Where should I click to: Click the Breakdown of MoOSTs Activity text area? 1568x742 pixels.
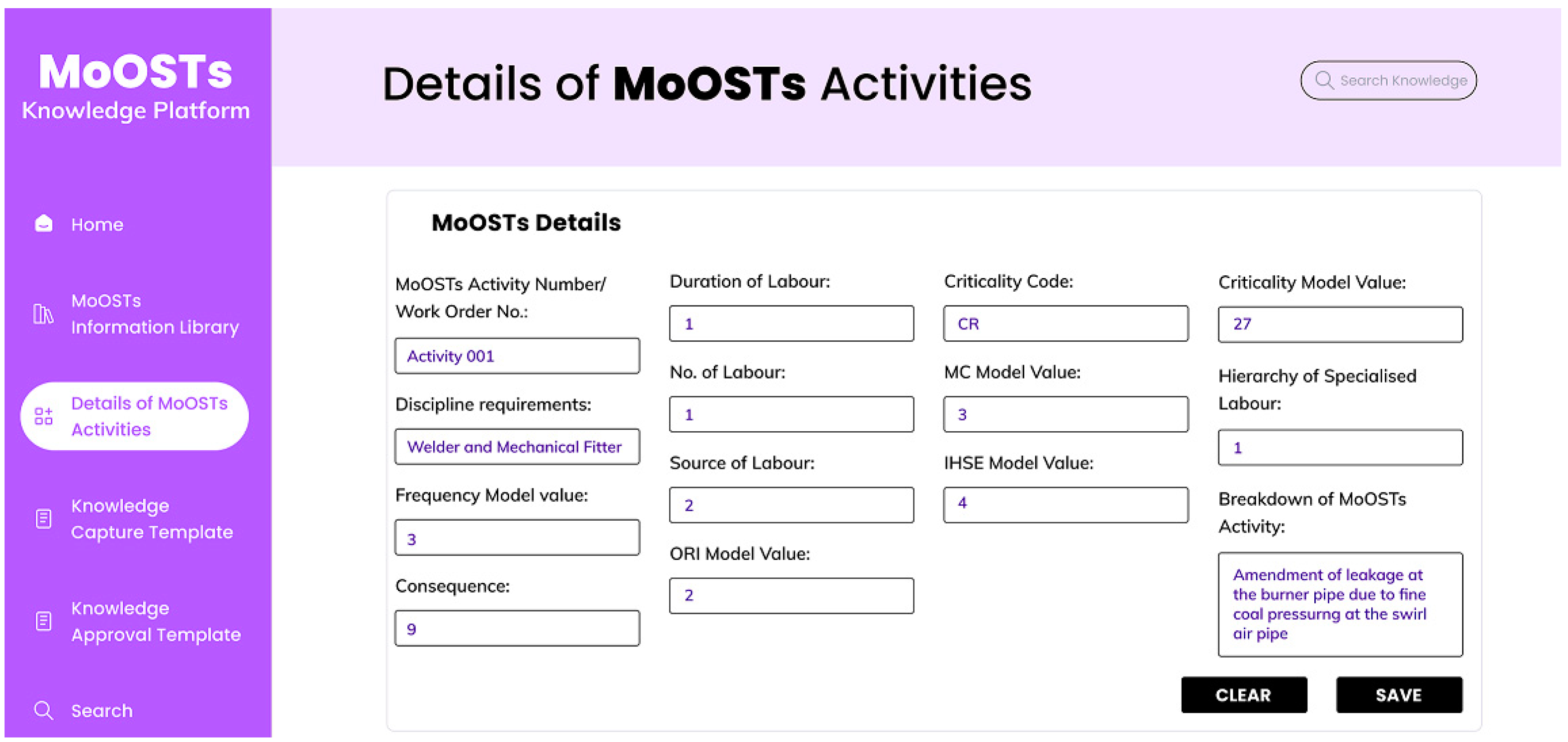click(1340, 604)
